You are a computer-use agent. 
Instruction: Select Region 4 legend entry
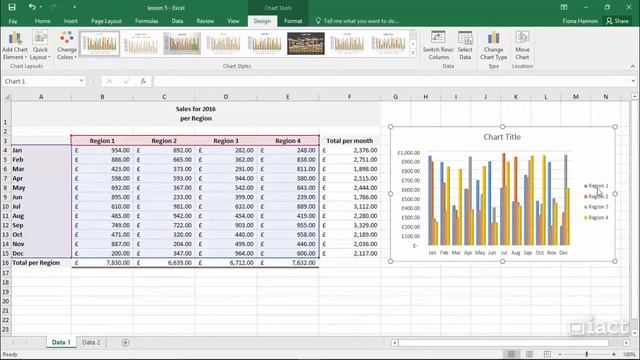[596, 218]
